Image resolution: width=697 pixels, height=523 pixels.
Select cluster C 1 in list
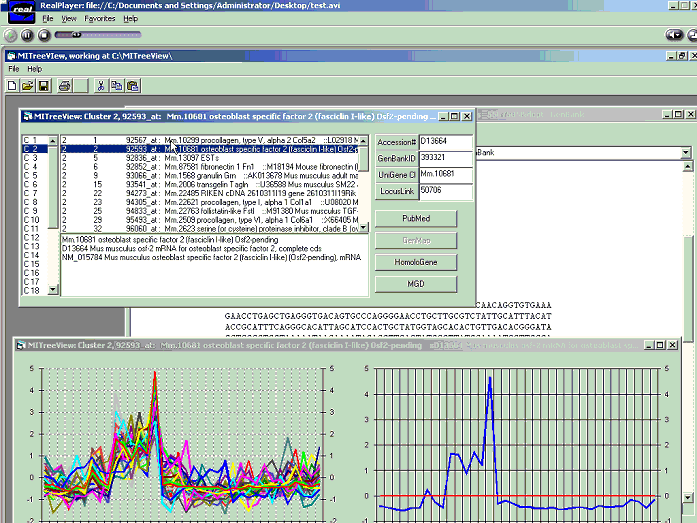pyautogui.click(x=35, y=140)
